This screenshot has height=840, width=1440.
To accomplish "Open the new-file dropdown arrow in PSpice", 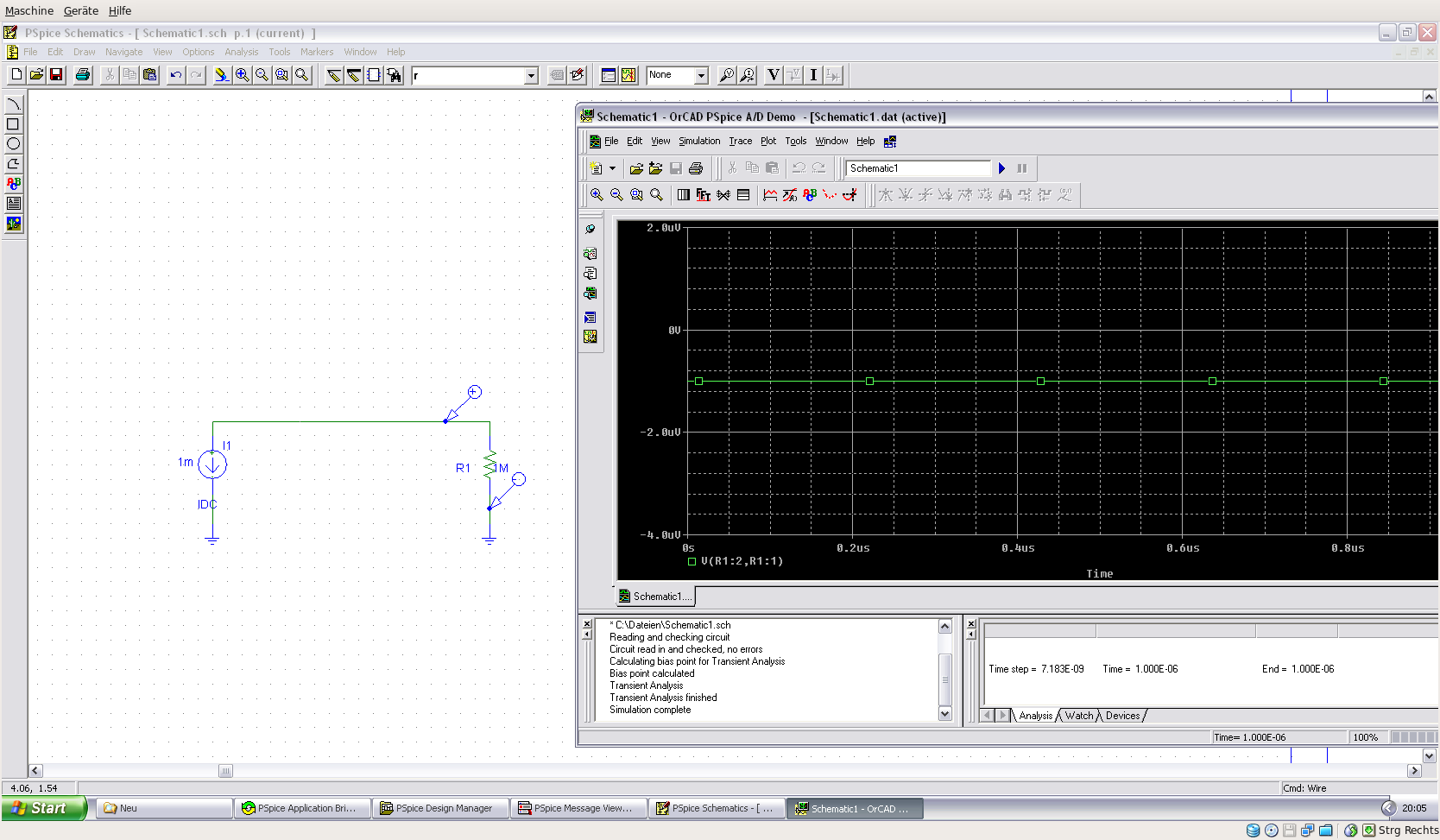I will [x=613, y=168].
